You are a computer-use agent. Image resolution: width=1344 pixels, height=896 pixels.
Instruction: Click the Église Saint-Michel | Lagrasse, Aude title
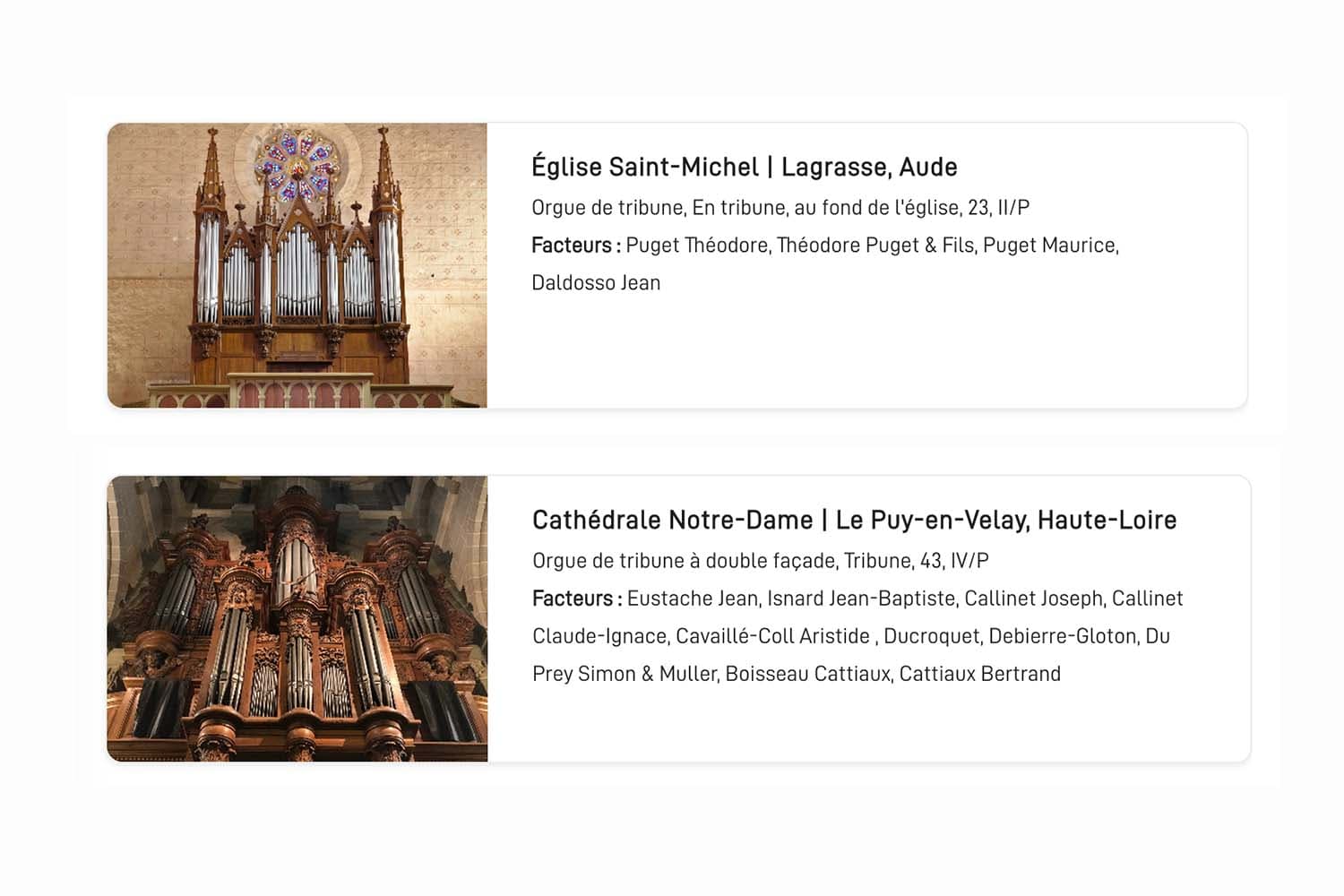[x=744, y=168]
